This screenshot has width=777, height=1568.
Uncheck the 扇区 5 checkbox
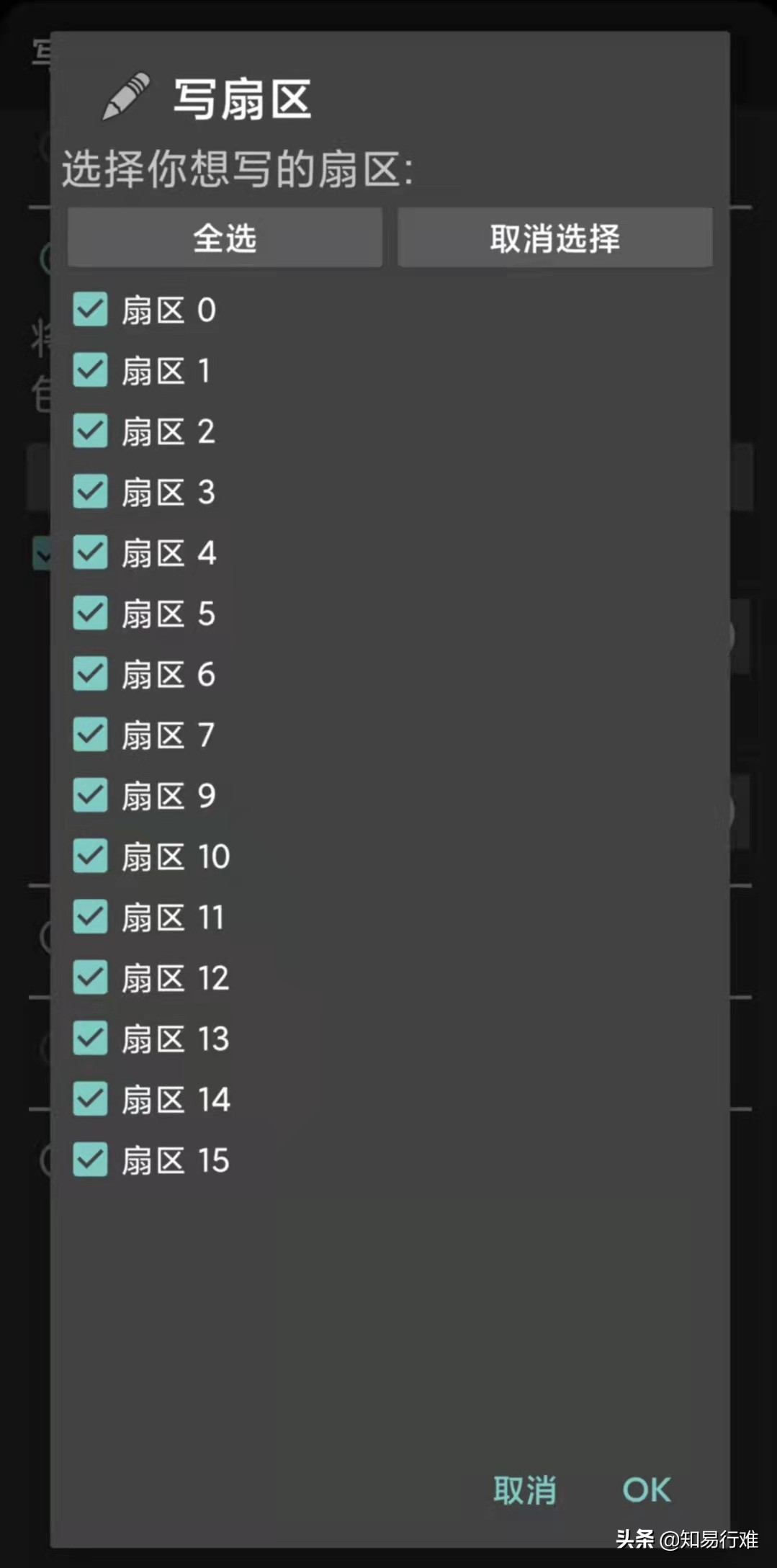pos(91,613)
